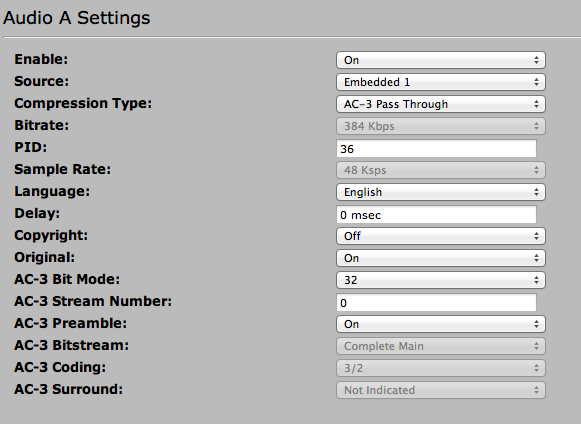581x424 pixels.
Task: Click the Sample Rate: label
Action: 63,169
